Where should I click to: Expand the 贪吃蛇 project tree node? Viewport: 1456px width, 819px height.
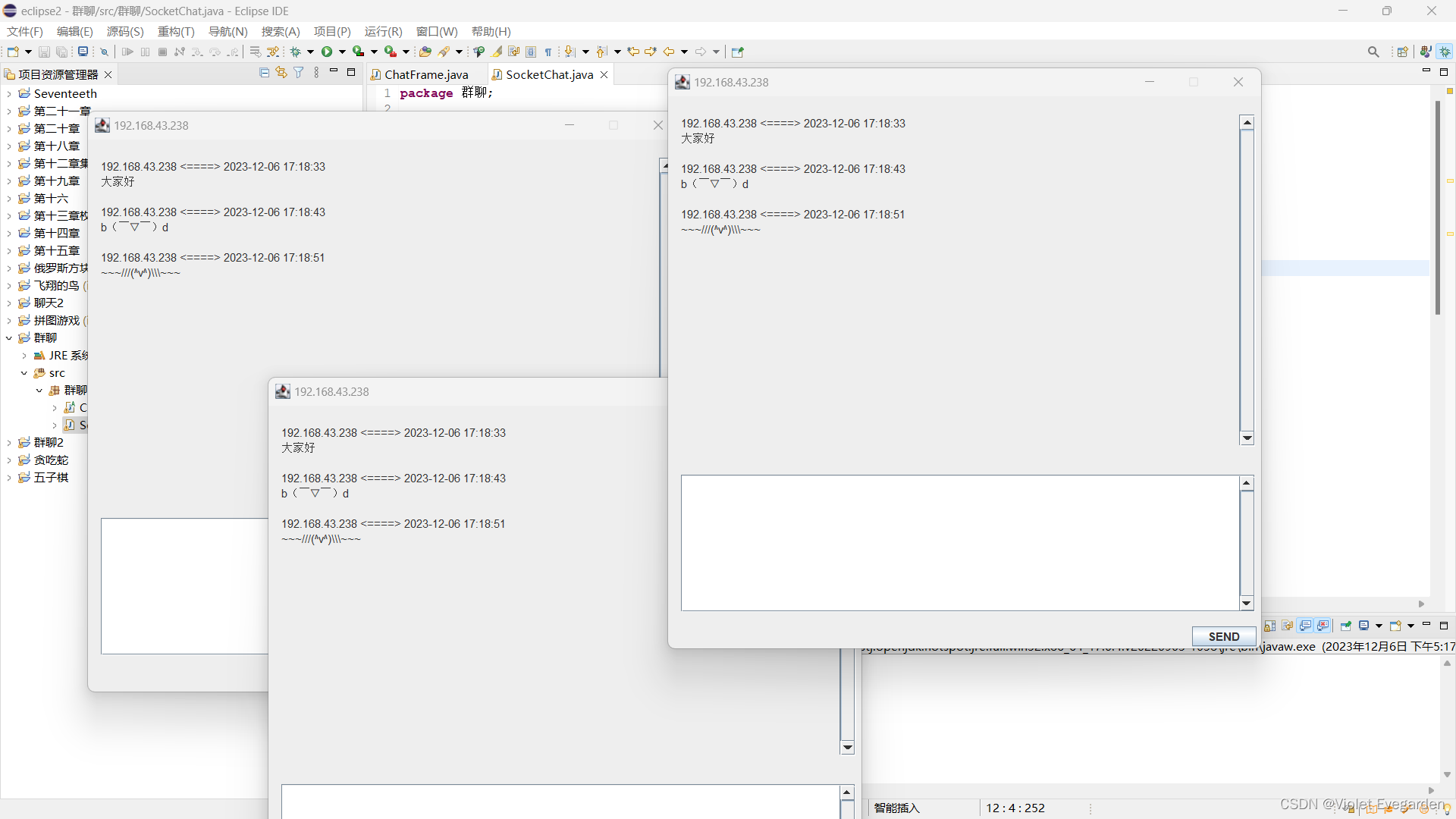8,460
